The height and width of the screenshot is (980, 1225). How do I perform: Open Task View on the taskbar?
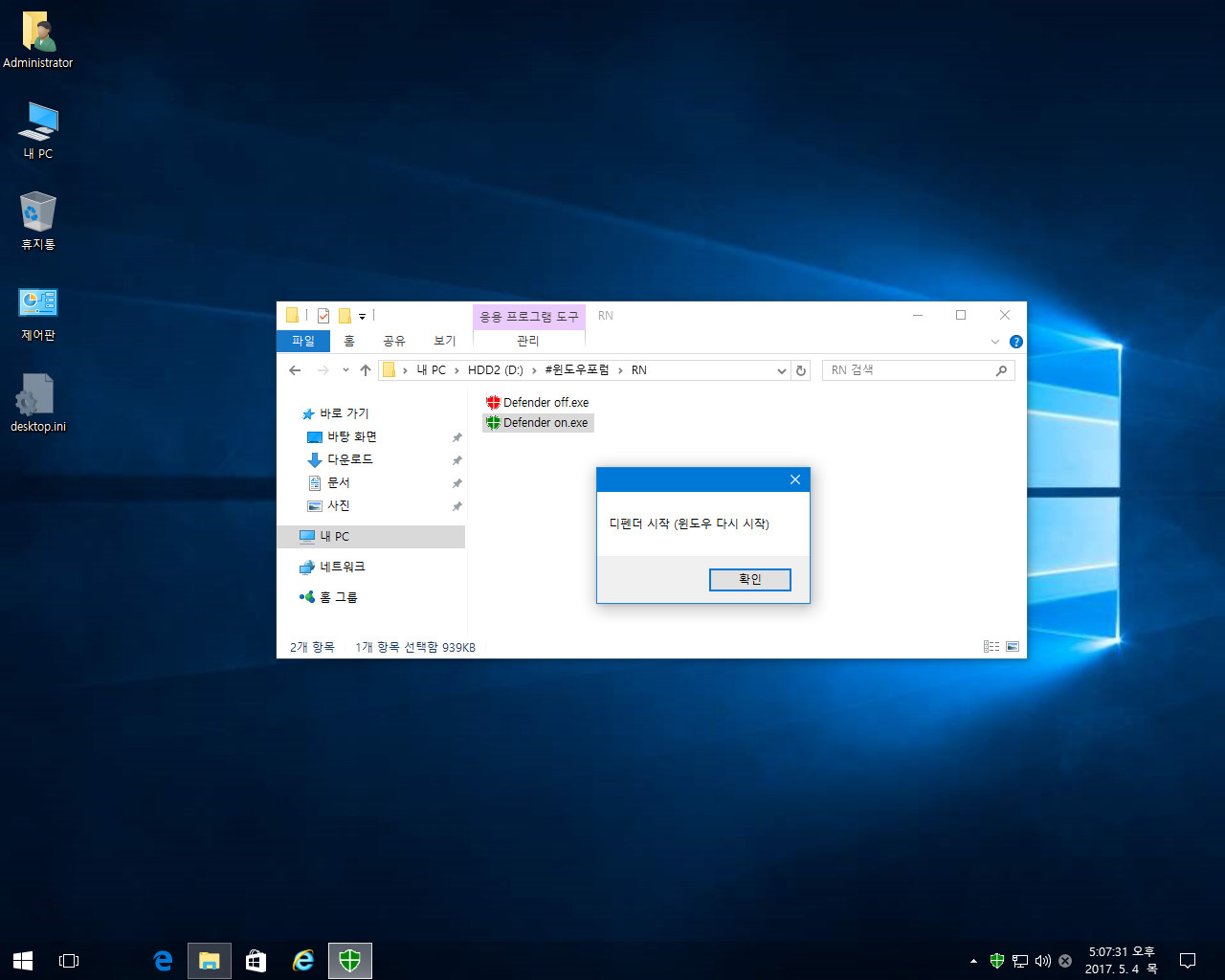click(x=69, y=961)
